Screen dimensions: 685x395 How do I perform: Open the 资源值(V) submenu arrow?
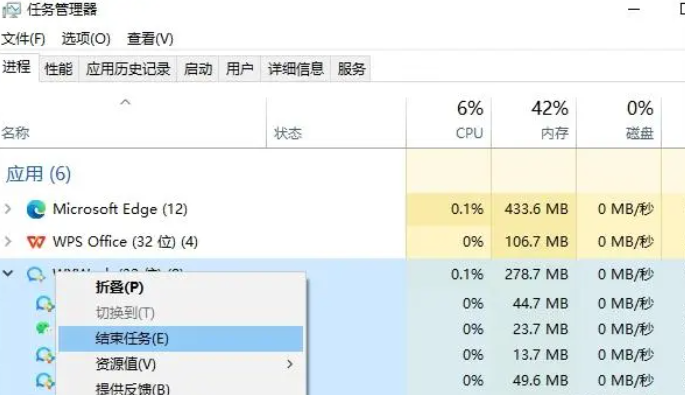(x=290, y=364)
